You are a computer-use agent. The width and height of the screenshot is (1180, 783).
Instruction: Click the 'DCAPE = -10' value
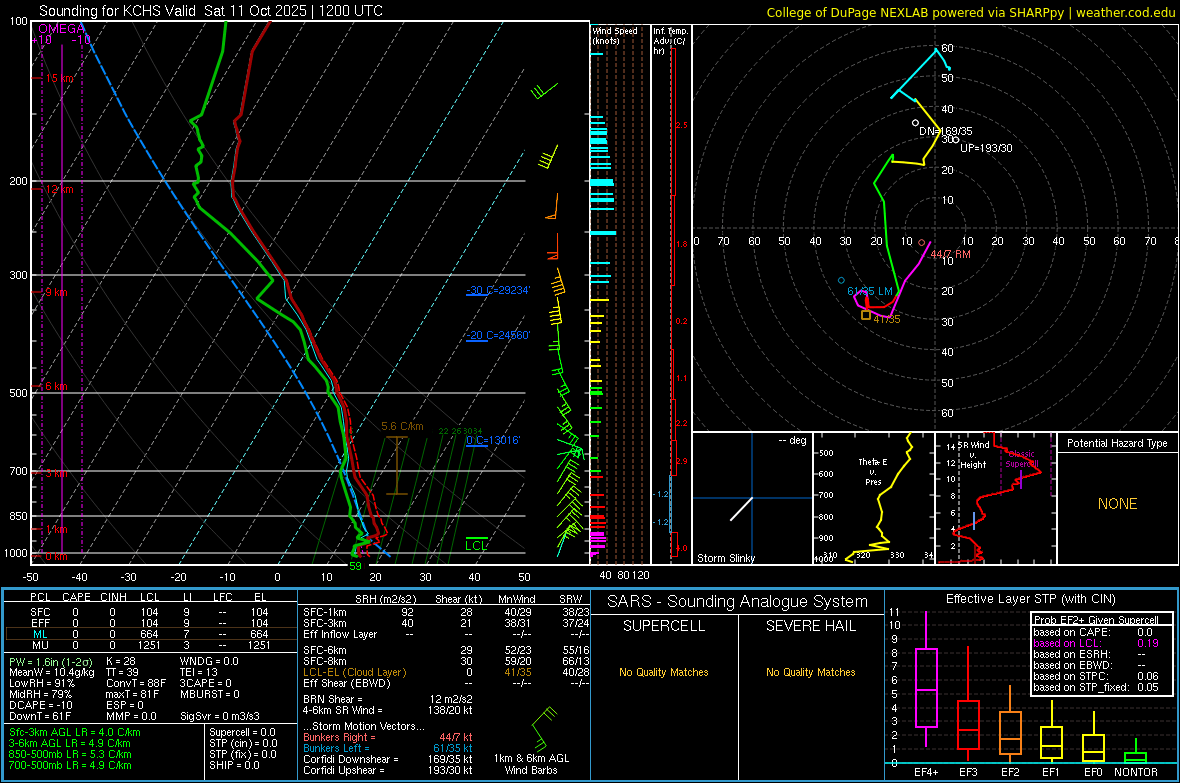click(39, 705)
